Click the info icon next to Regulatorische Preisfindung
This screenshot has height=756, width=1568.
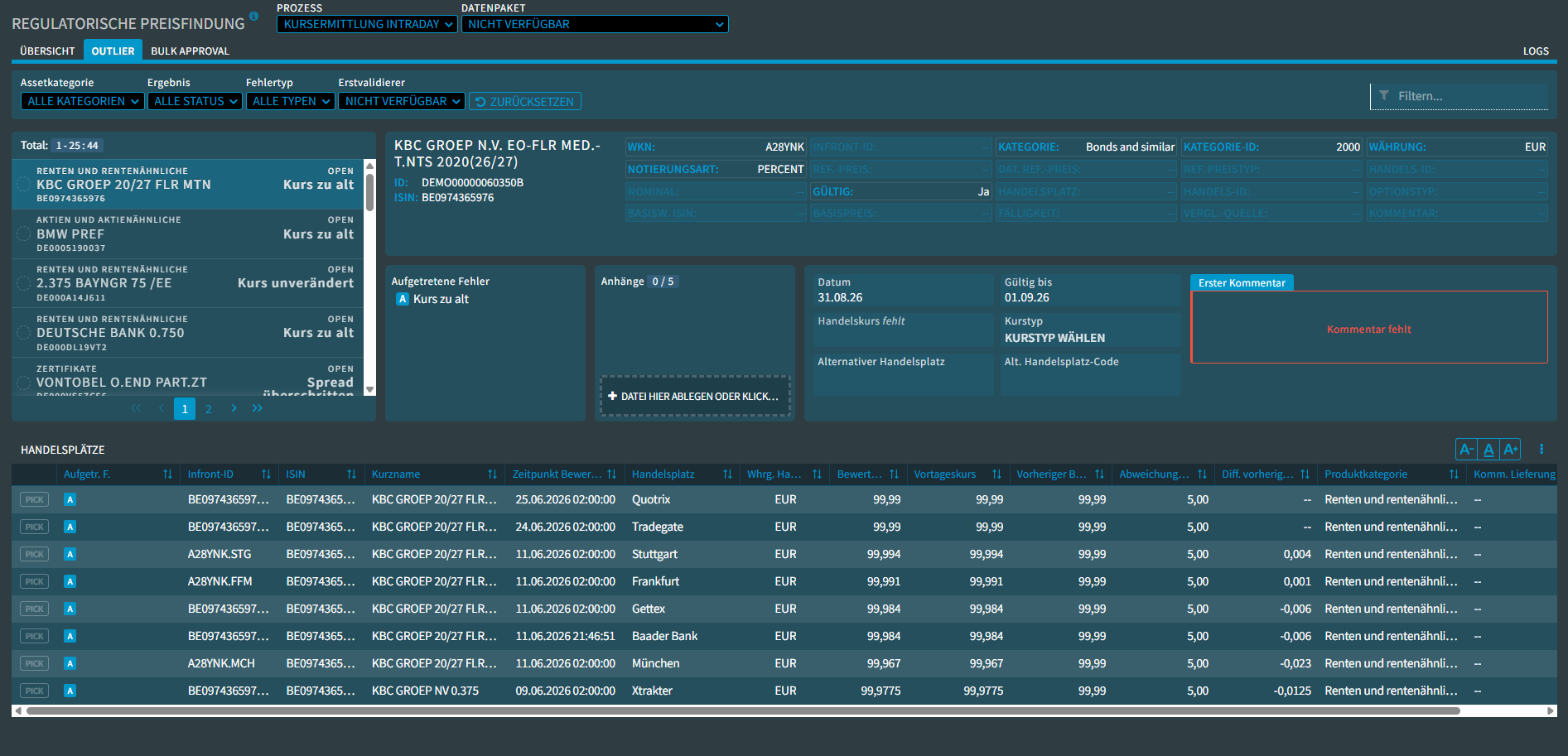click(x=253, y=16)
